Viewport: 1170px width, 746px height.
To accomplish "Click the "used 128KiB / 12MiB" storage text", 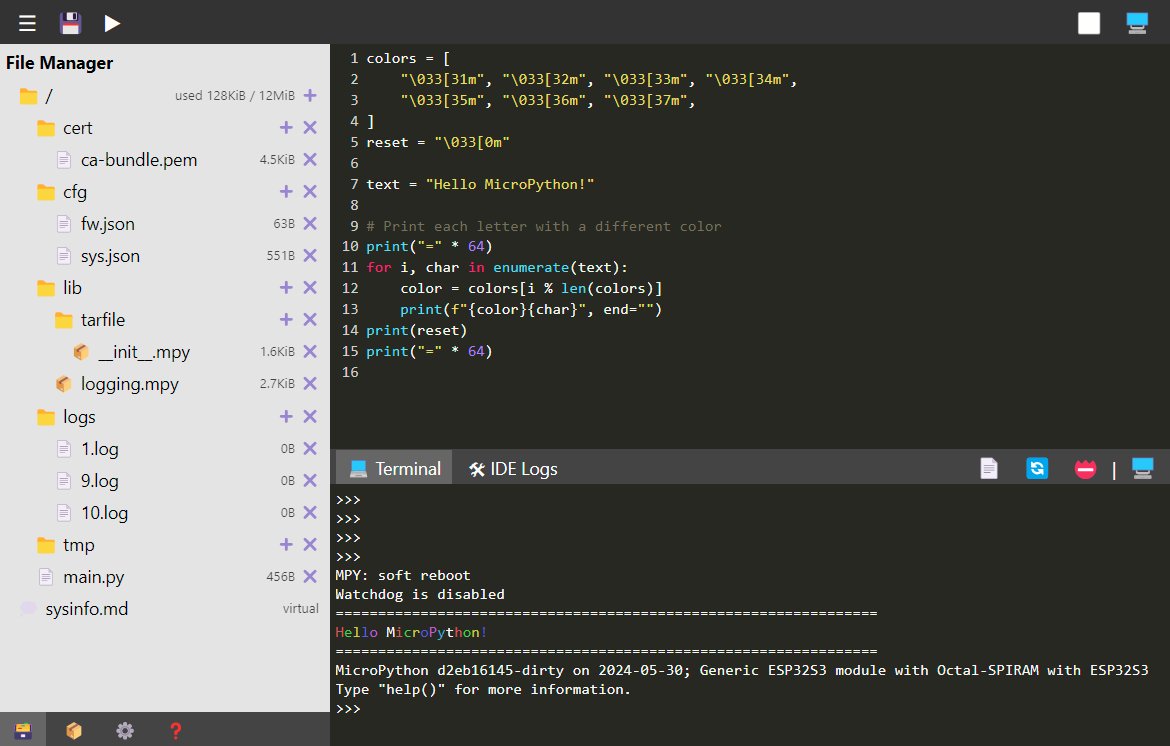I will [x=235, y=95].
